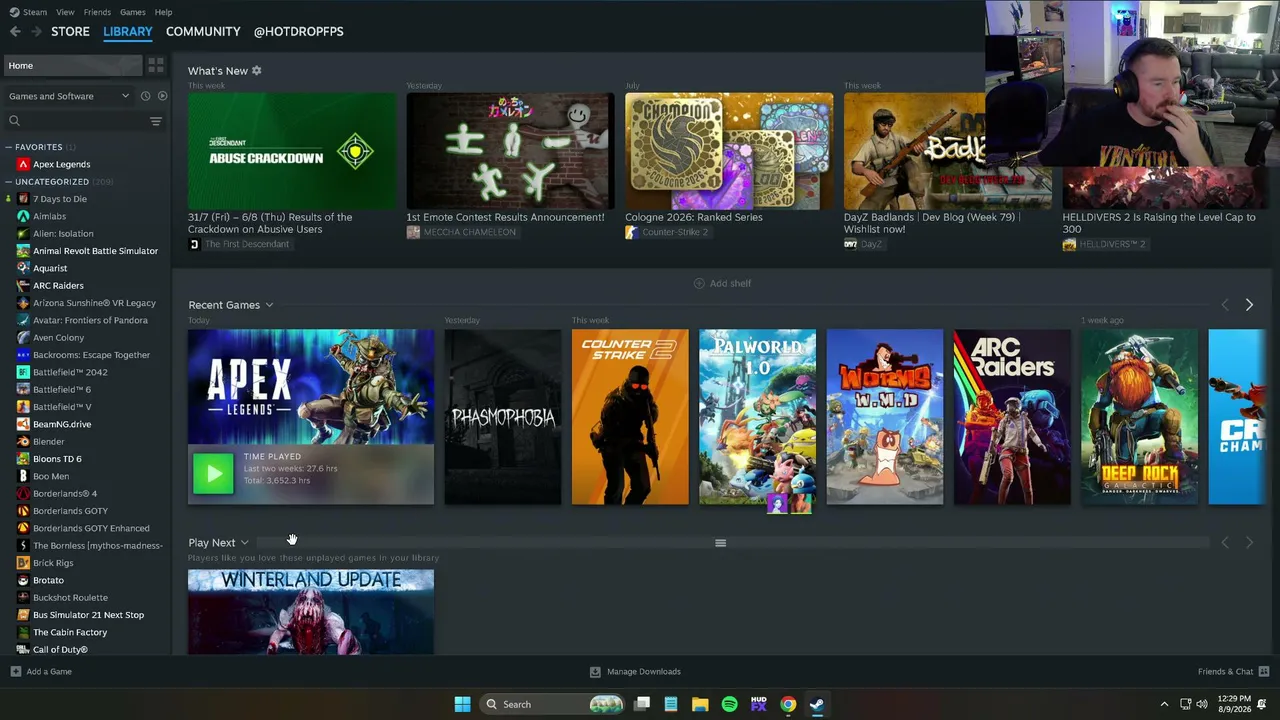Open the Windows Start menu
The height and width of the screenshot is (720, 1280).
(462, 704)
